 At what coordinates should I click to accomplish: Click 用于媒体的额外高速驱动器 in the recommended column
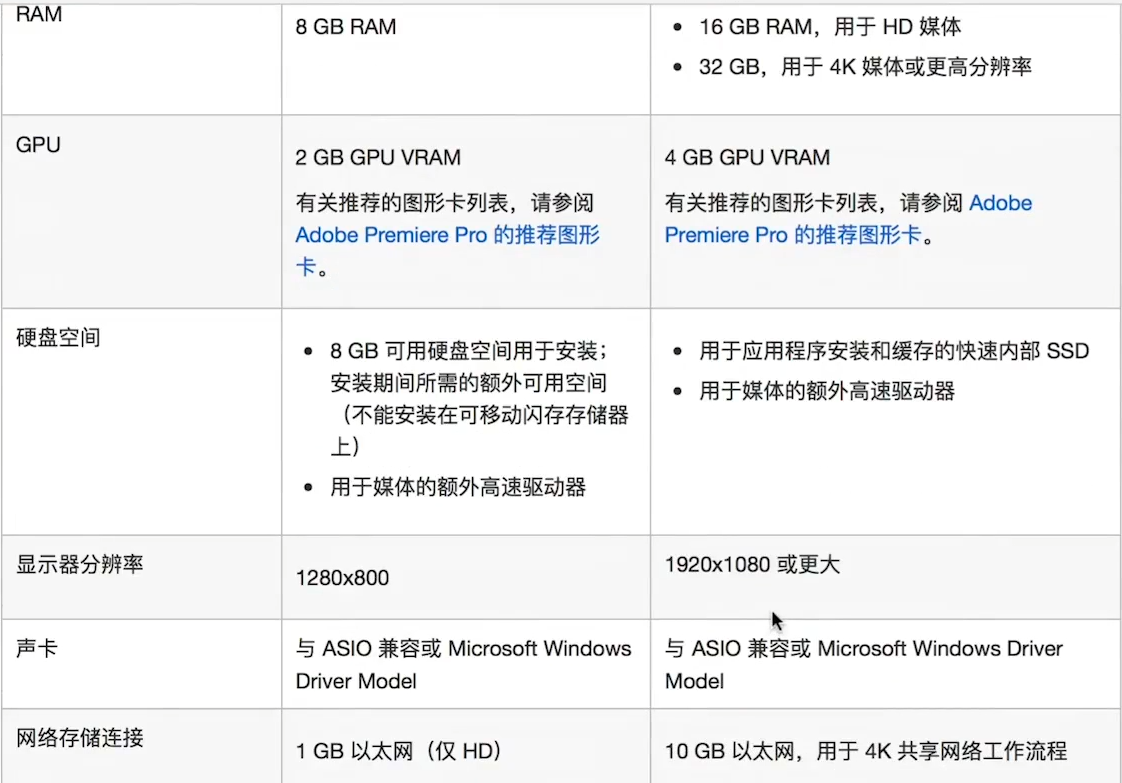click(827, 391)
